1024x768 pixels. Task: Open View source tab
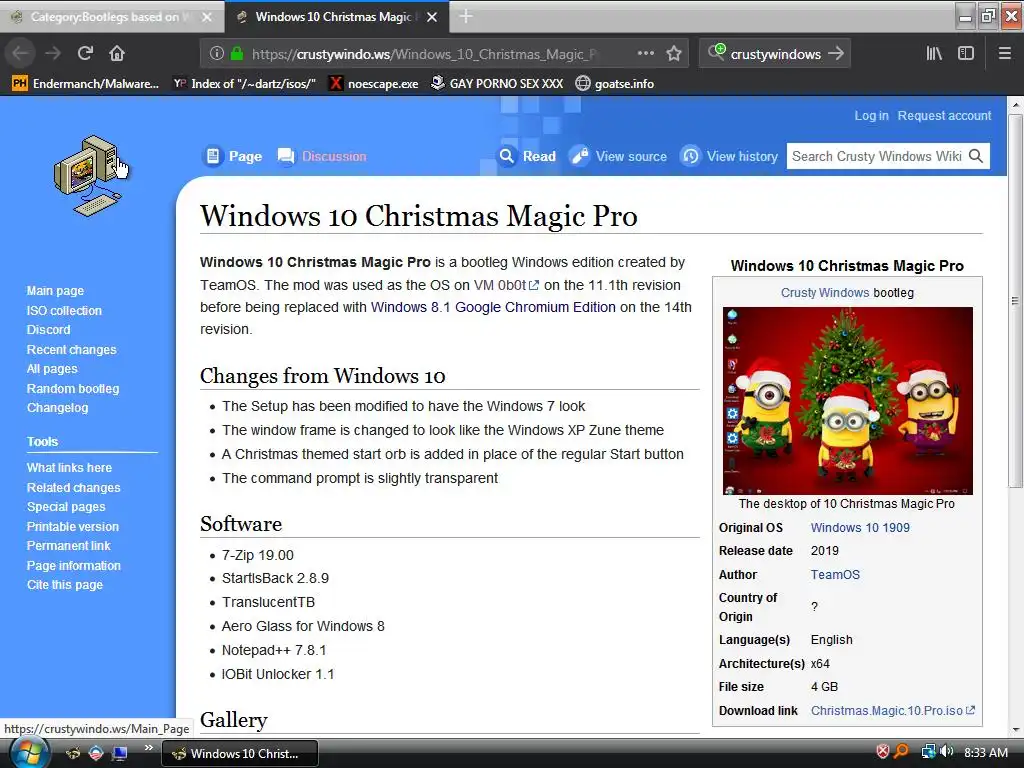pos(618,156)
